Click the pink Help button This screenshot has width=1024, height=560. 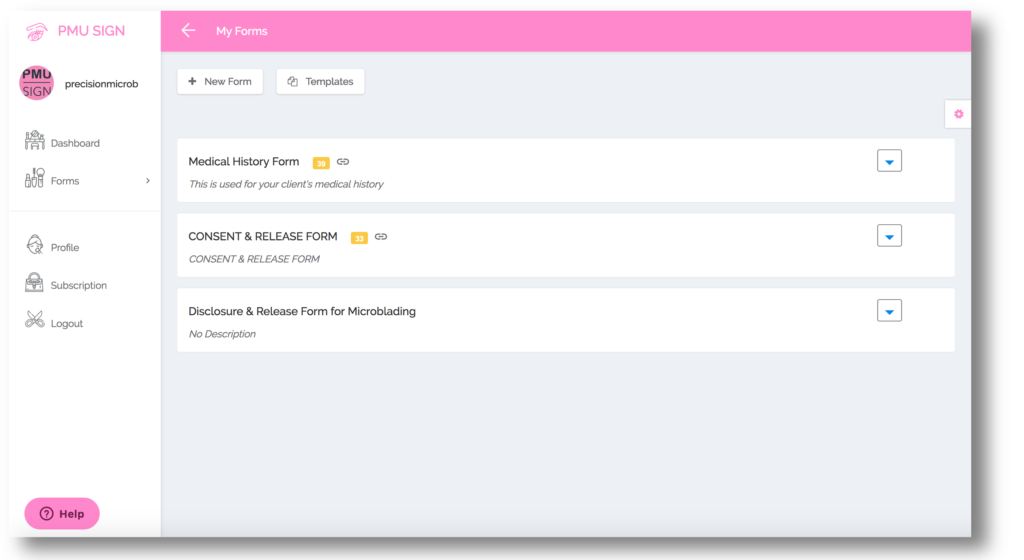pos(62,514)
